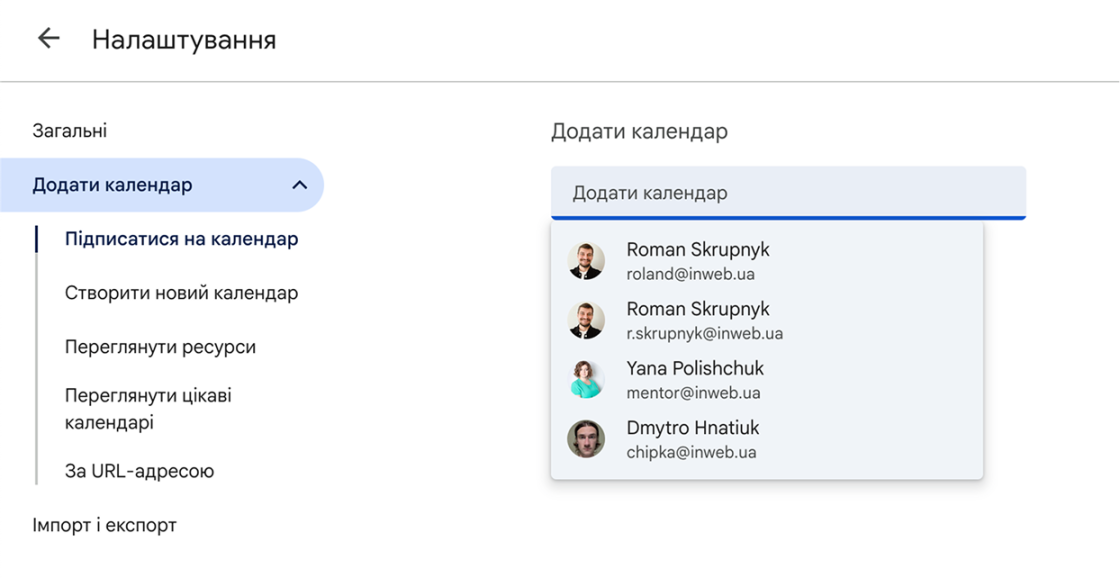Open Переглянути цікаві календарі
The height and width of the screenshot is (578, 1120).
pyautogui.click(x=148, y=408)
